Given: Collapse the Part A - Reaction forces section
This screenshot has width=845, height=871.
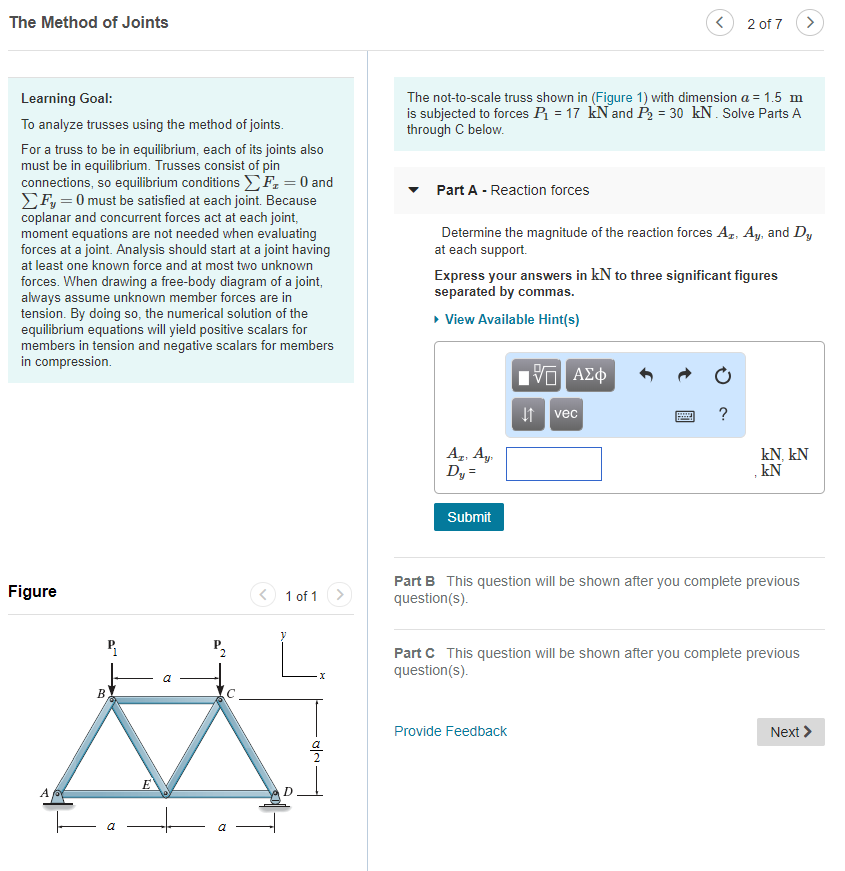Looking at the screenshot, I should coord(412,191).
